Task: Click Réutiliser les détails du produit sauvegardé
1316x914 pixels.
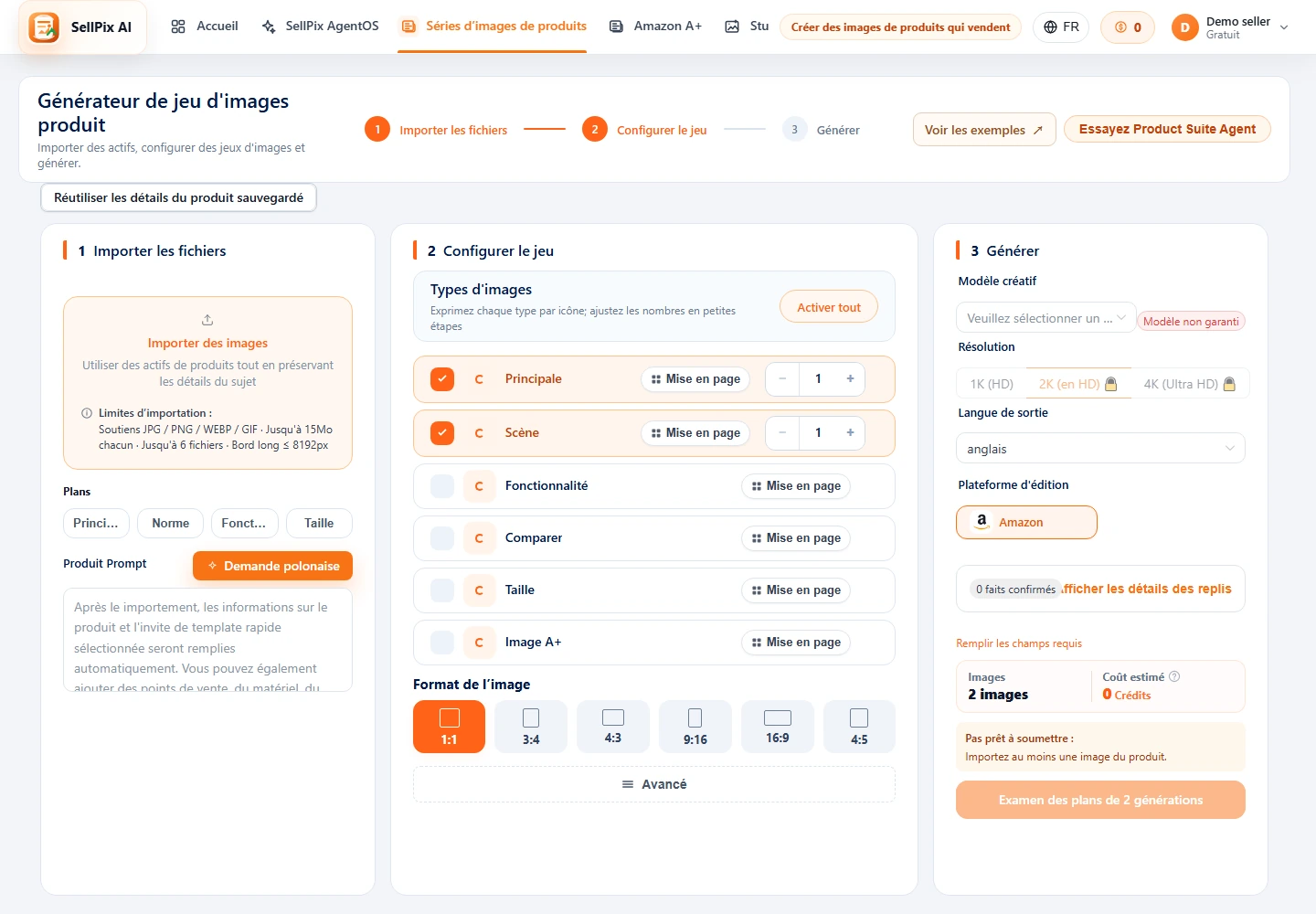Action: [178, 197]
